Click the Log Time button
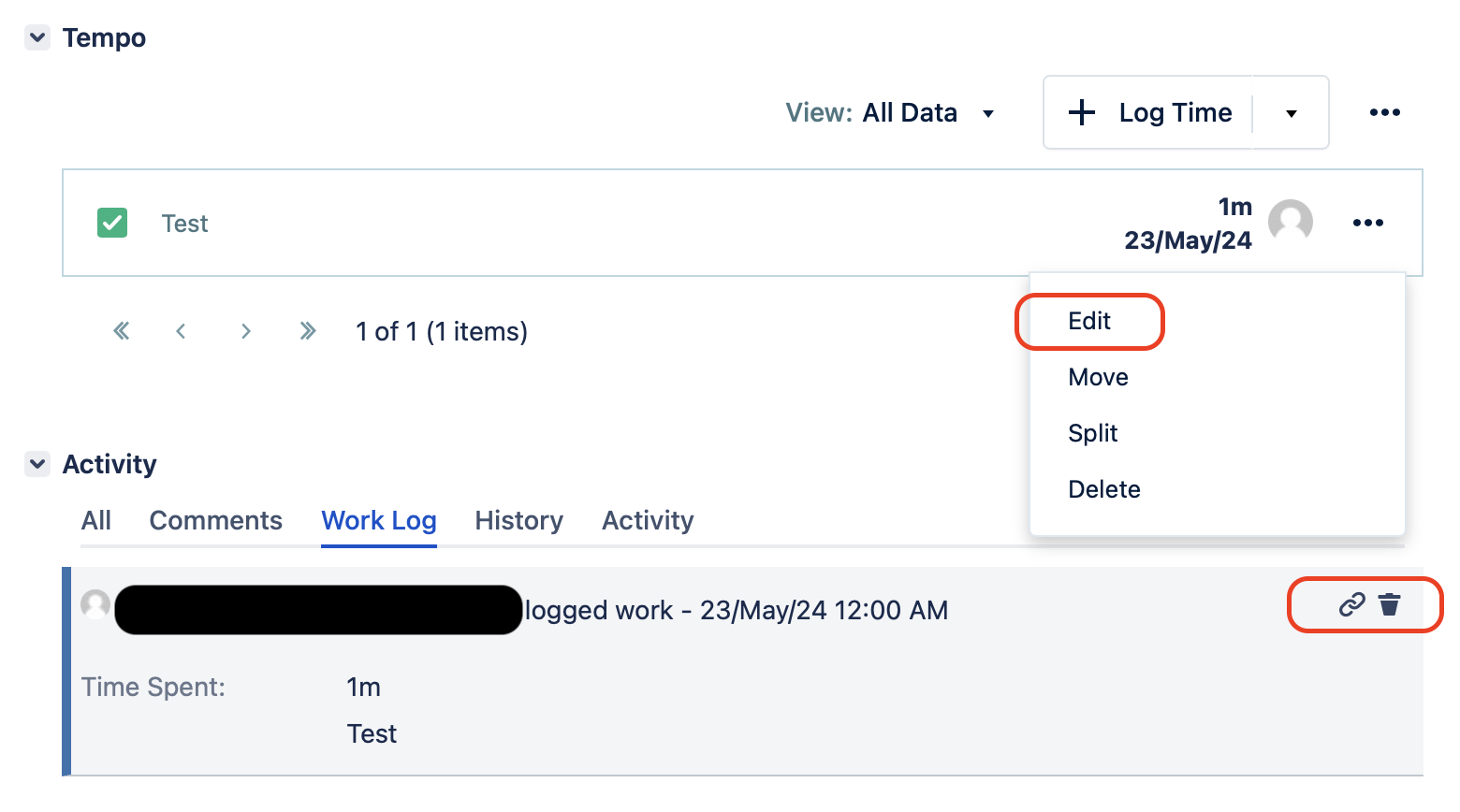Image resolution: width=1460 pixels, height=812 pixels. pos(1150,113)
